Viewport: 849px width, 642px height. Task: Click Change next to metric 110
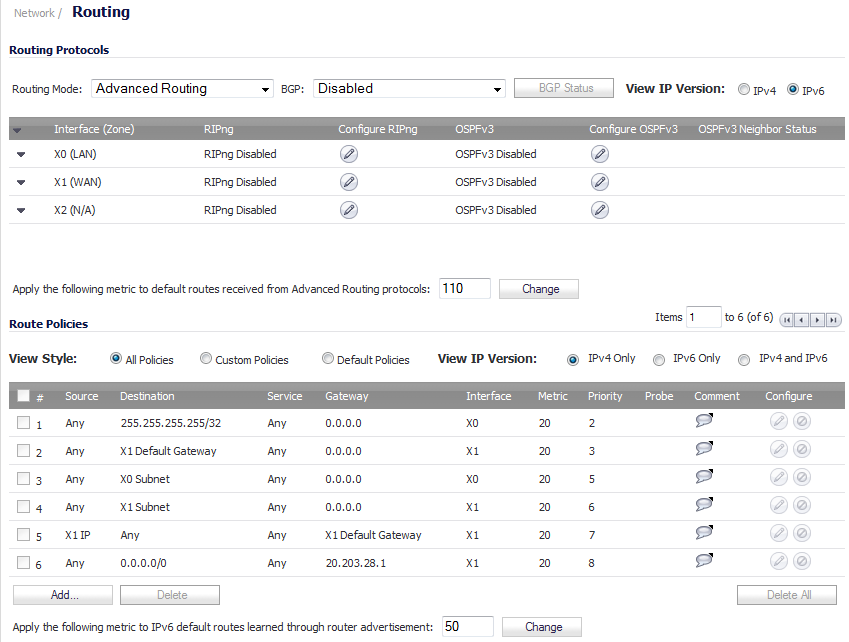[x=540, y=289]
